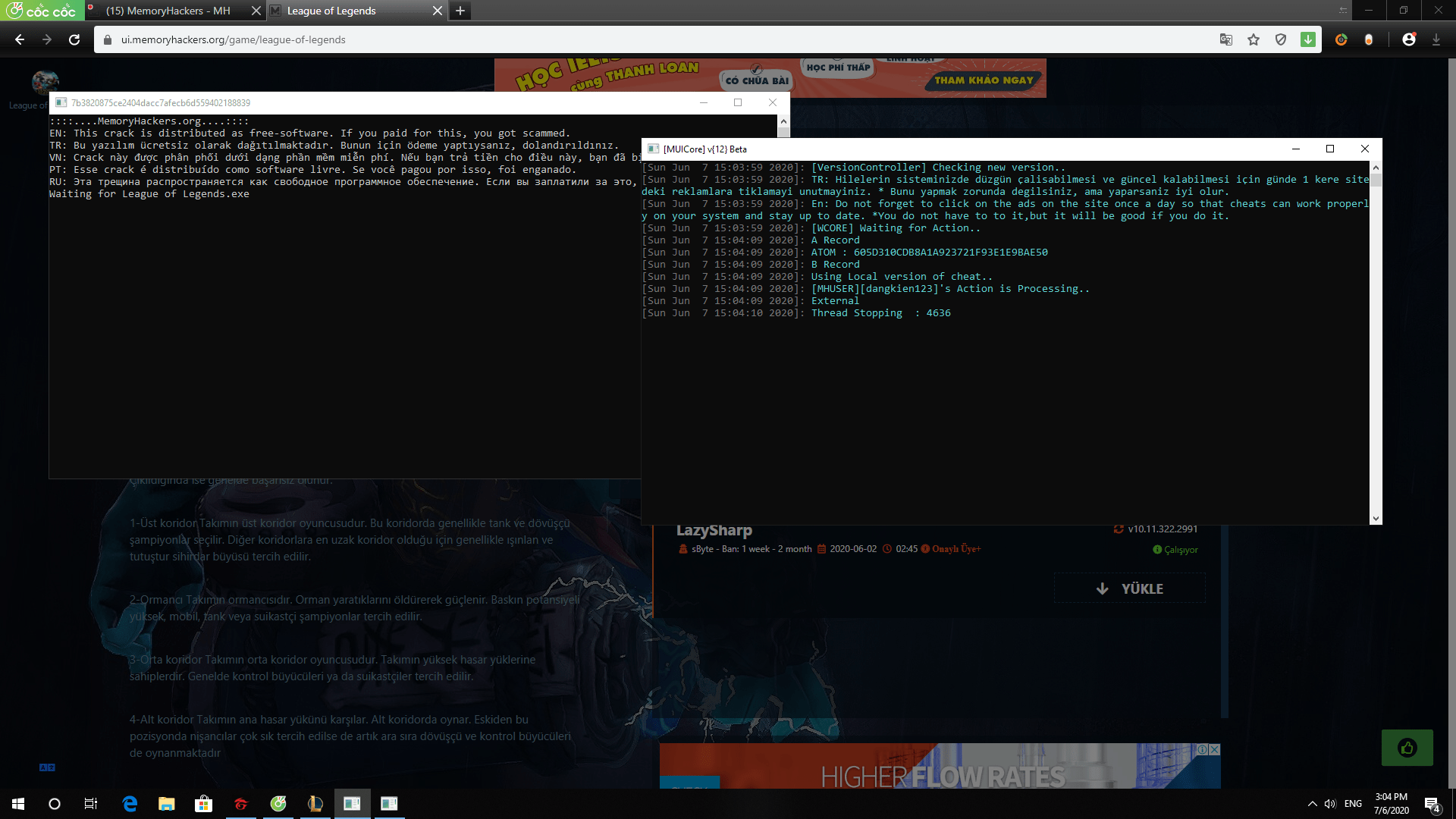The image size is (1456, 819).
Task: Close the HIGHER FLOW RATES ad
Action: coord(1214,749)
